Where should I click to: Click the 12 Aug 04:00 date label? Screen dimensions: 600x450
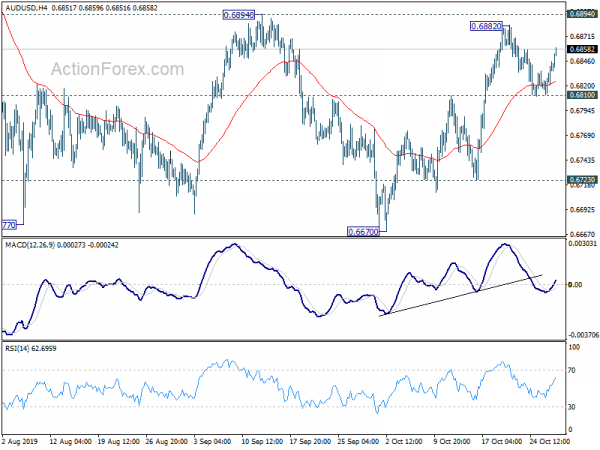pyautogui.click(x=71, y=441)
